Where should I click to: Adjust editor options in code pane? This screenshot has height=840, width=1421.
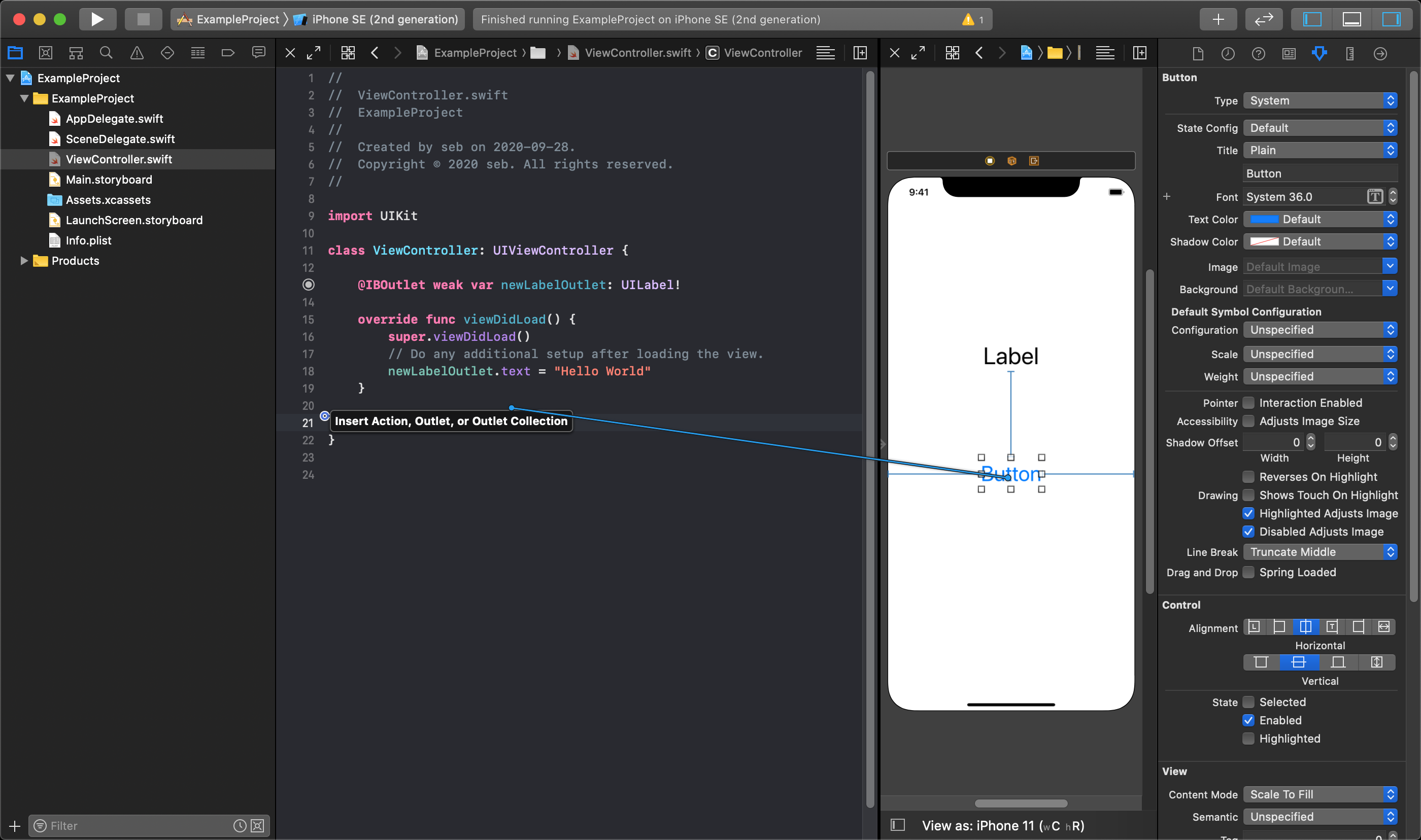coord(825,53)
